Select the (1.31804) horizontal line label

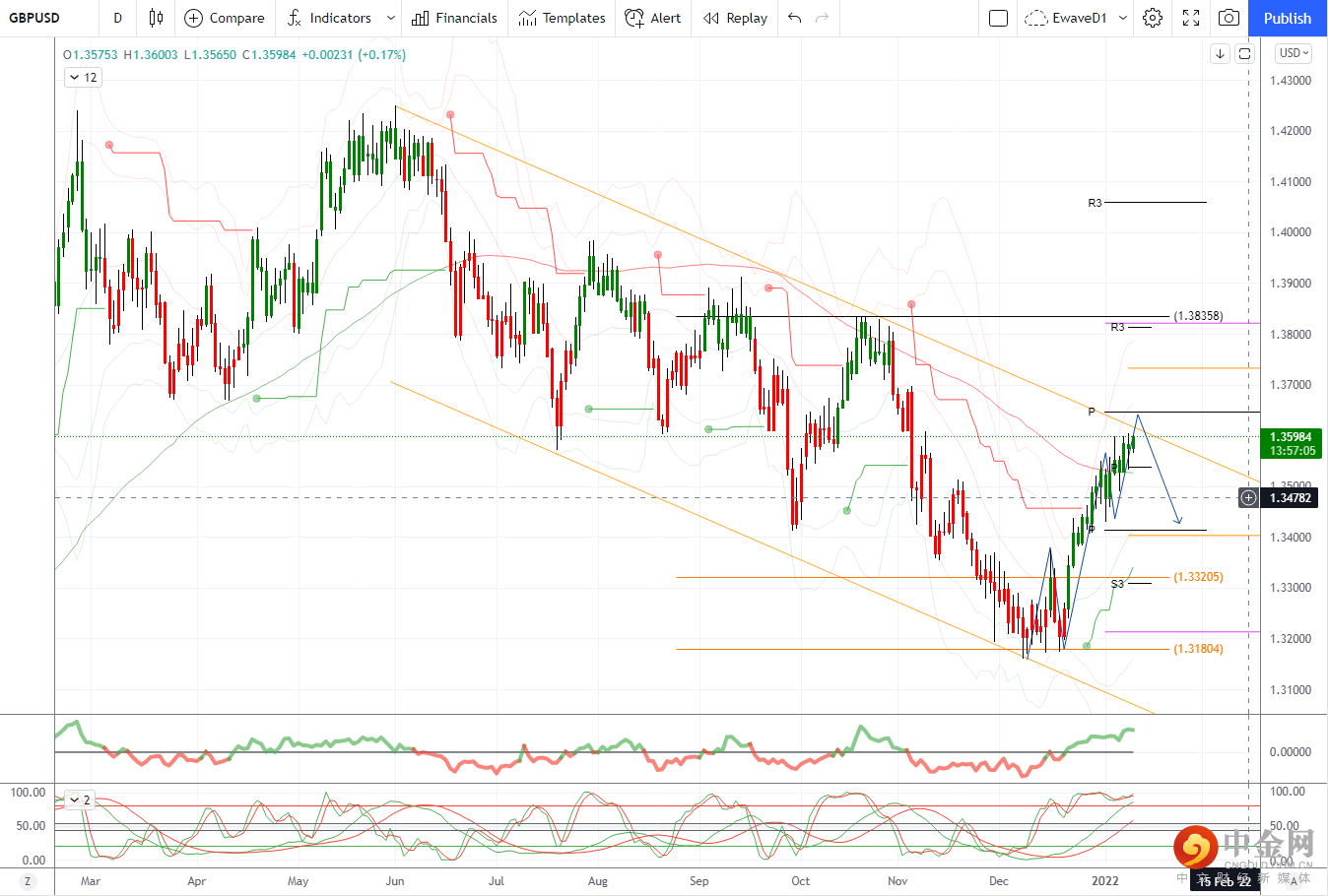(1198, 649)
